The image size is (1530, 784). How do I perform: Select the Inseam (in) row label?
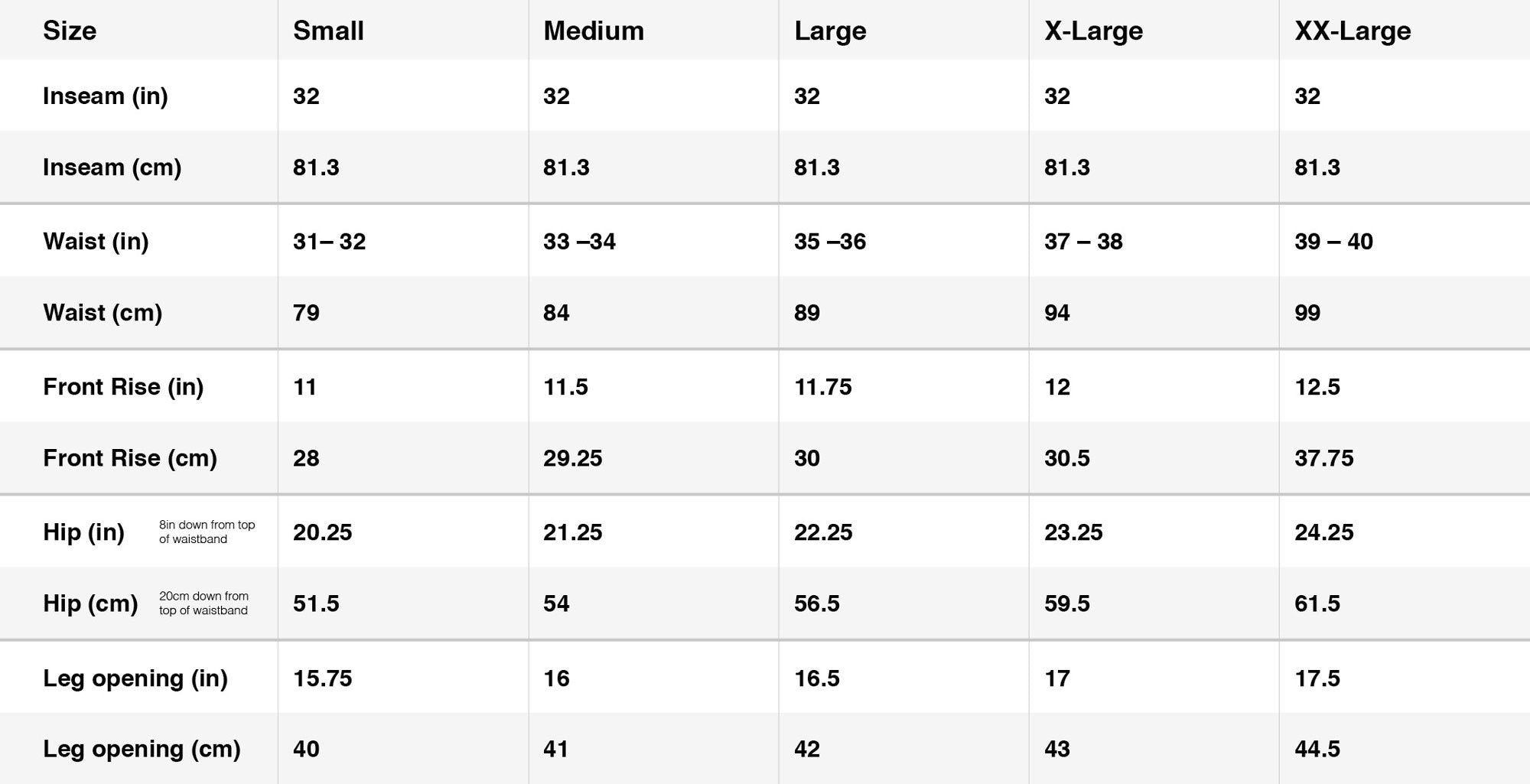106,96
